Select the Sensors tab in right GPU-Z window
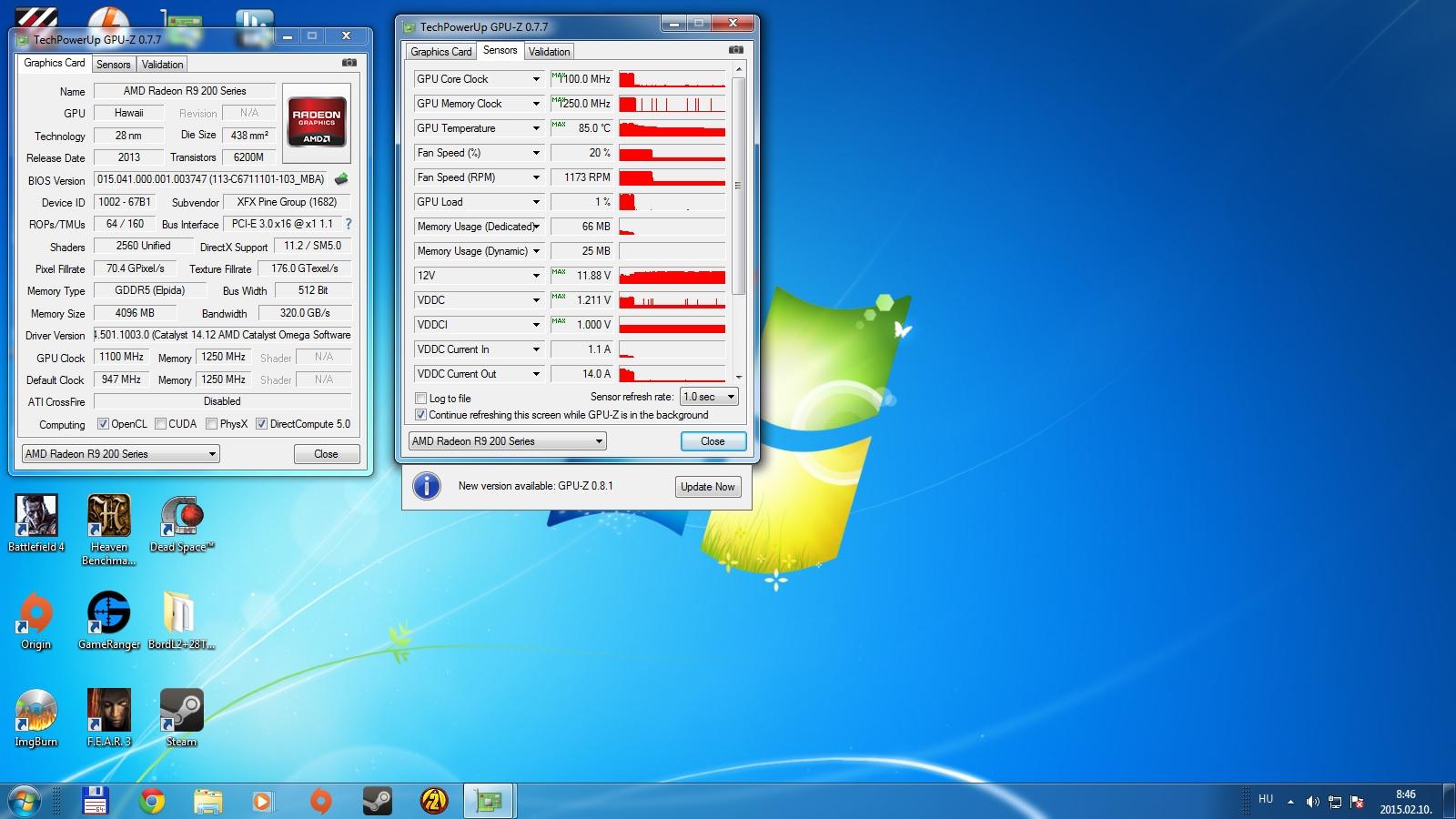This screenshot has height=819, width=1456. tap(500, 50)
